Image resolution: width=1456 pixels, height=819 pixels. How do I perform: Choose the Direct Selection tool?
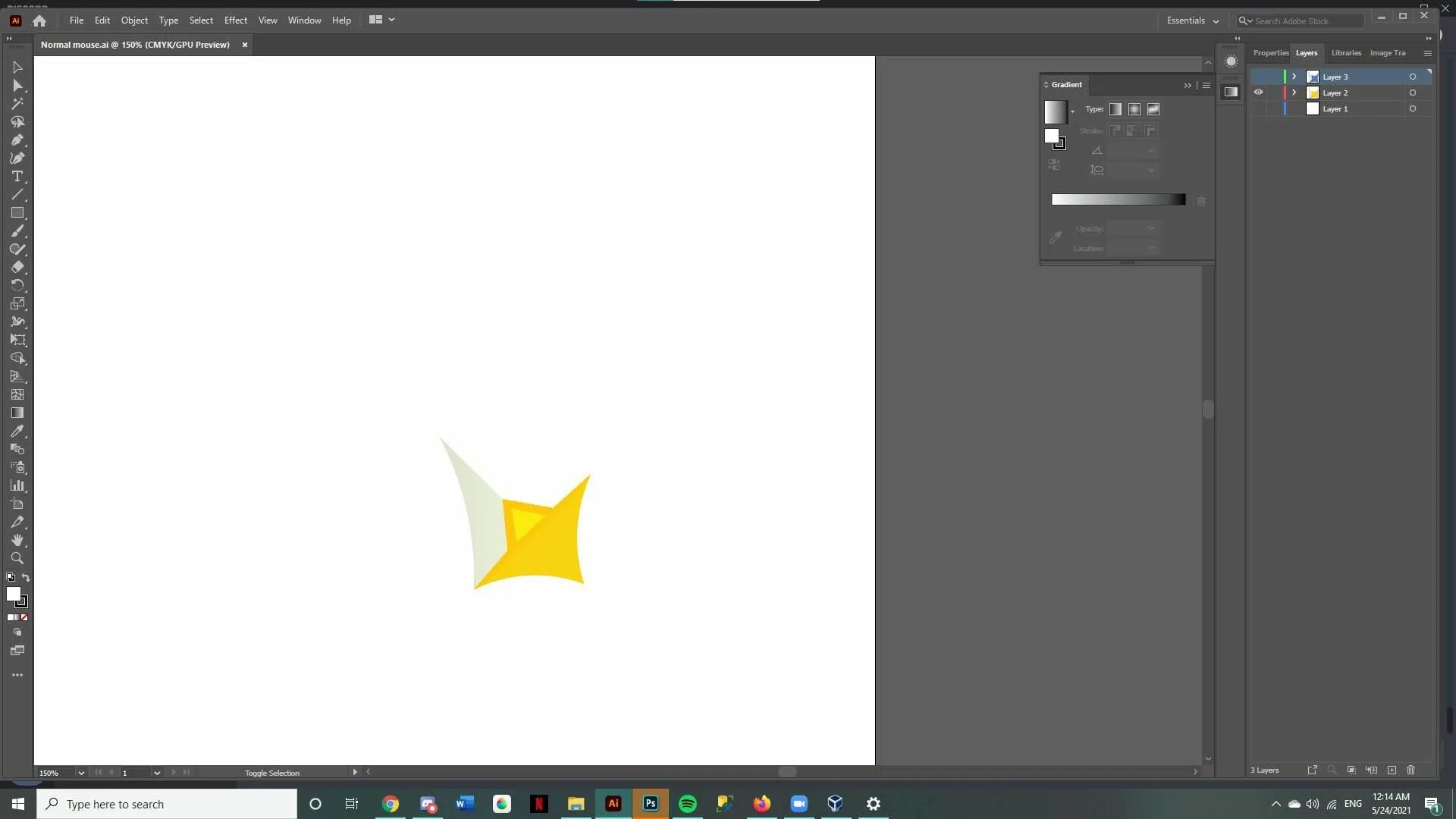pos(17,86)
